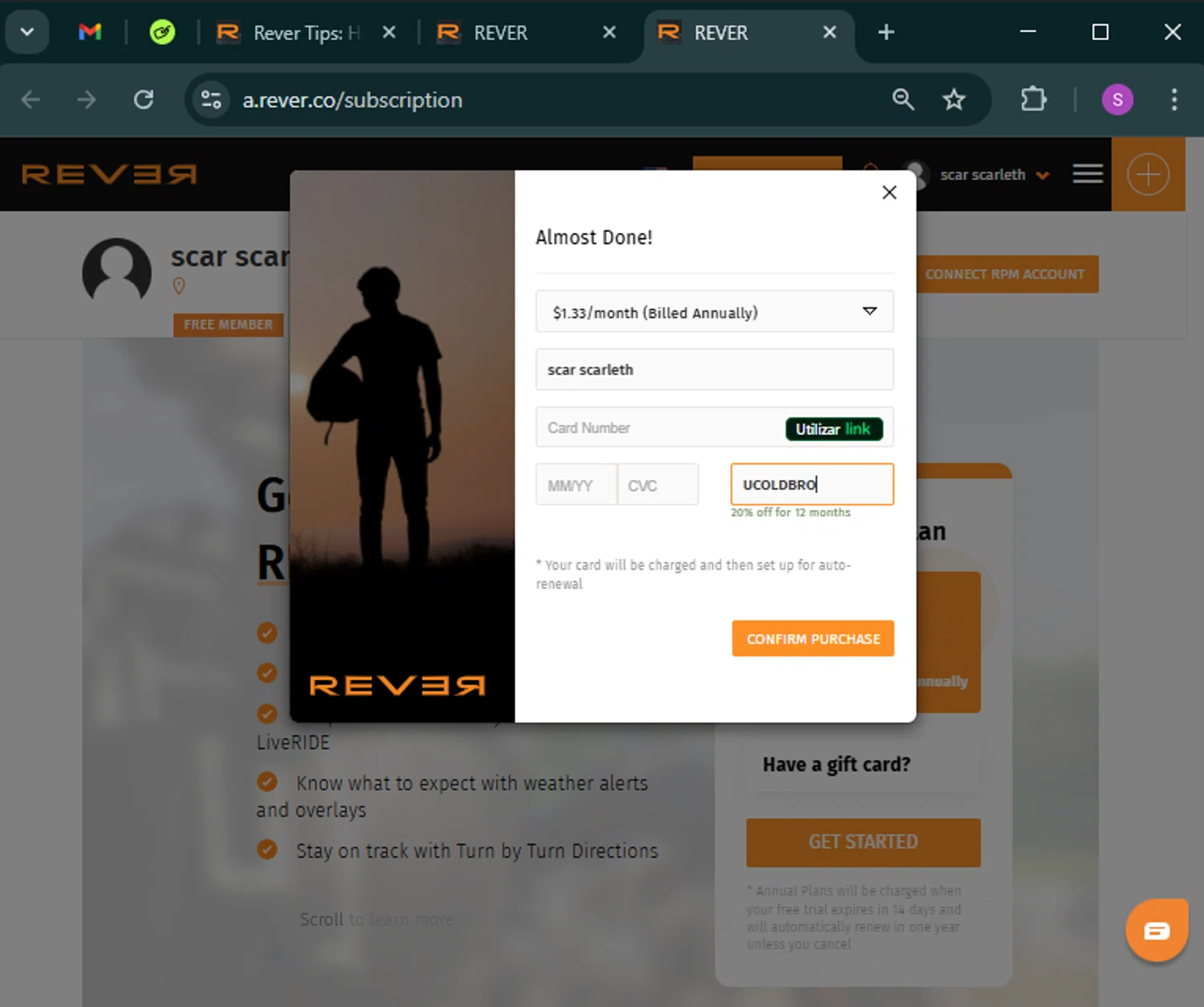Screen dimensions: 1204x1007
Task: Click the auto-renewal notice text
Action: pos(694,574)
